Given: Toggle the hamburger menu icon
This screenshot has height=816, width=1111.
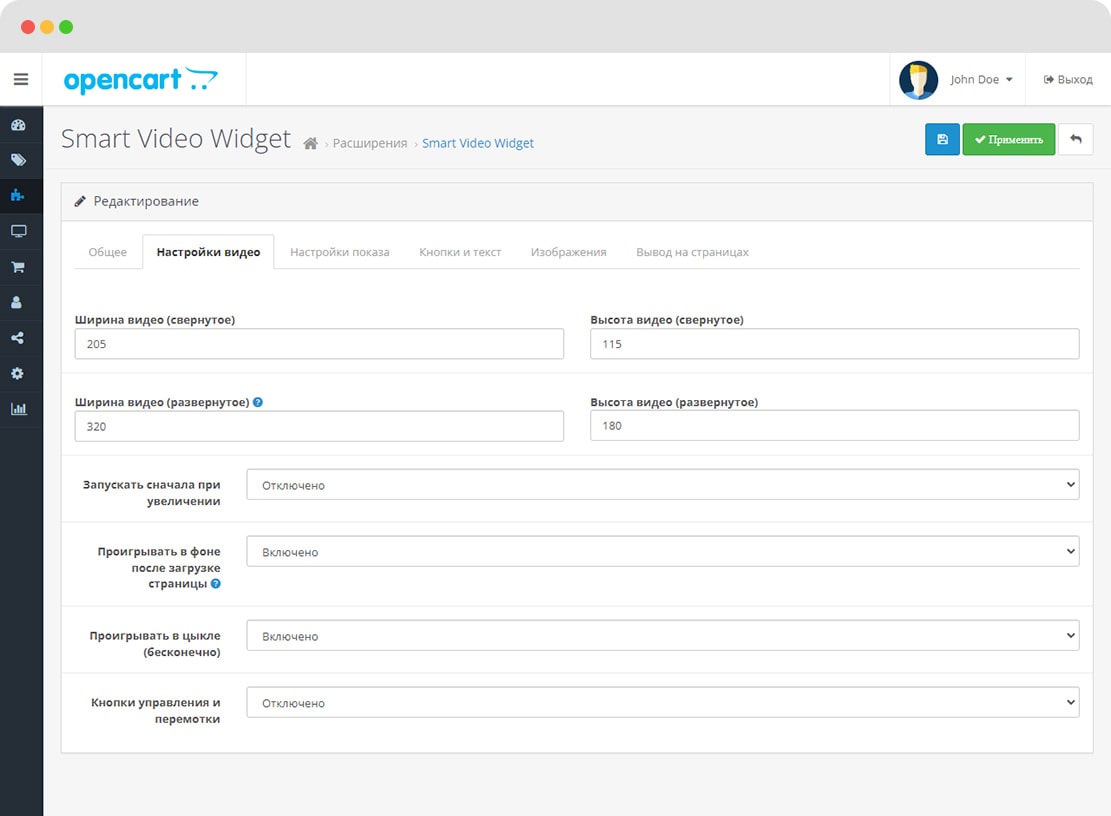Looking at the screenshot, I should 21,79.
